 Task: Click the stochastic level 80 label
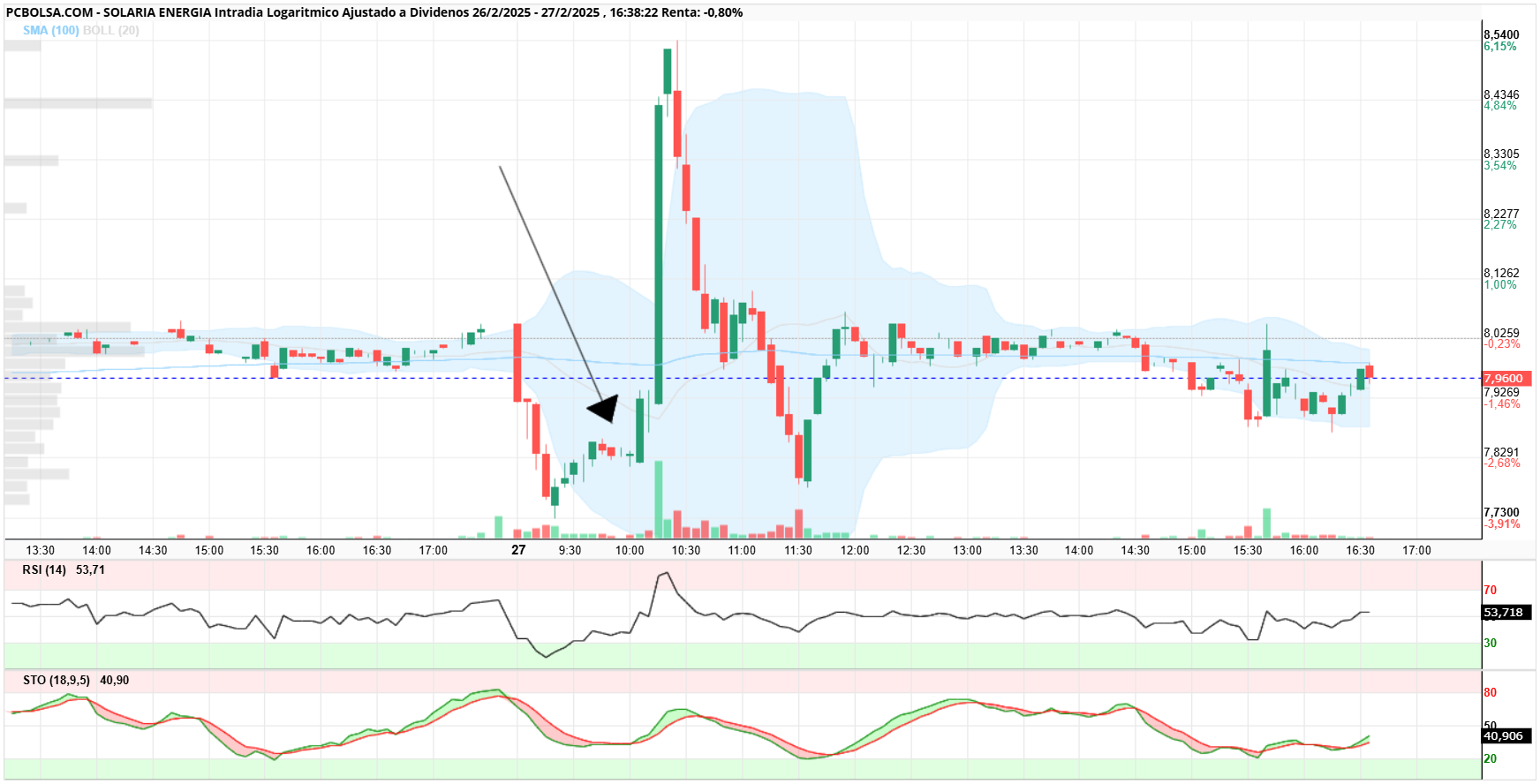1491,692
